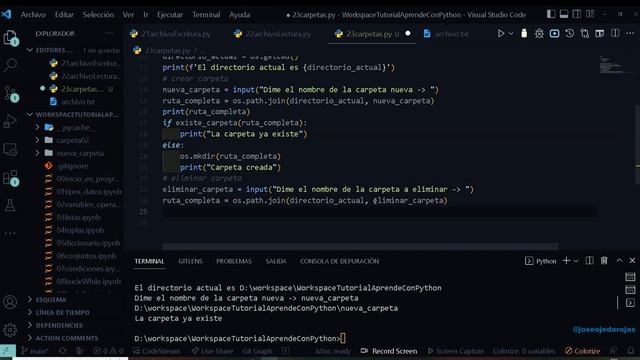640x360 pixels.
Task: Click the compare changes icon in editor toolbar
Action: (x=585, y=33)
